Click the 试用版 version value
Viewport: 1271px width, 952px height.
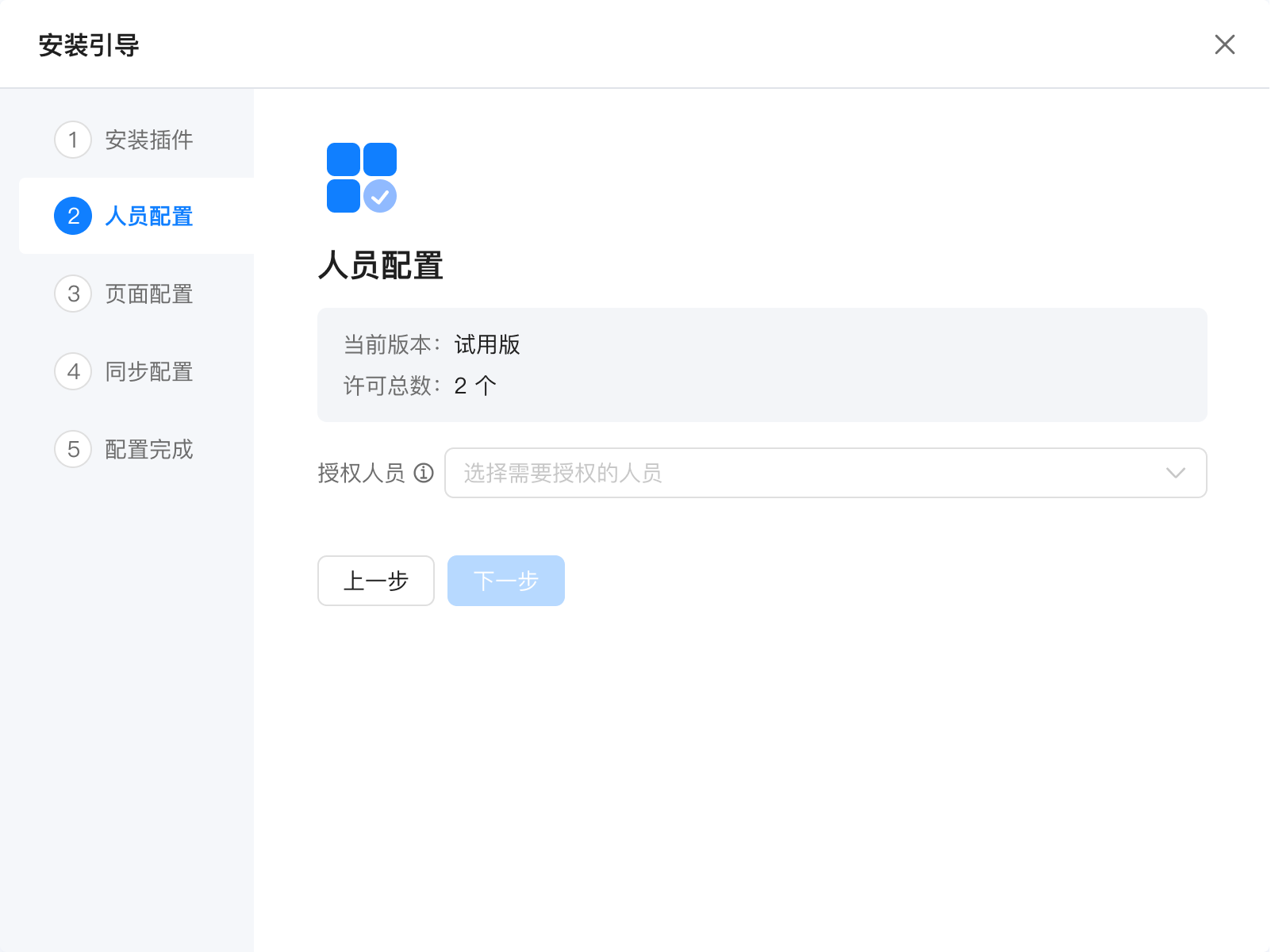[487, 344]
